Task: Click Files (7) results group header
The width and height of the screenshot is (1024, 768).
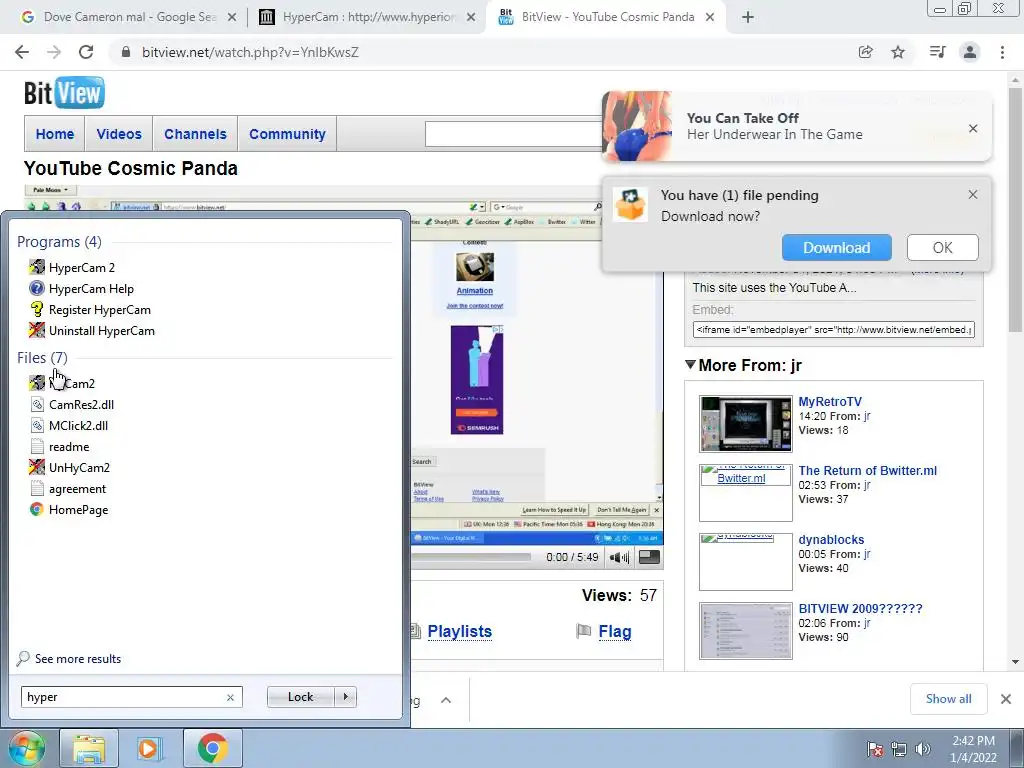Action: (x=42, y=357)
